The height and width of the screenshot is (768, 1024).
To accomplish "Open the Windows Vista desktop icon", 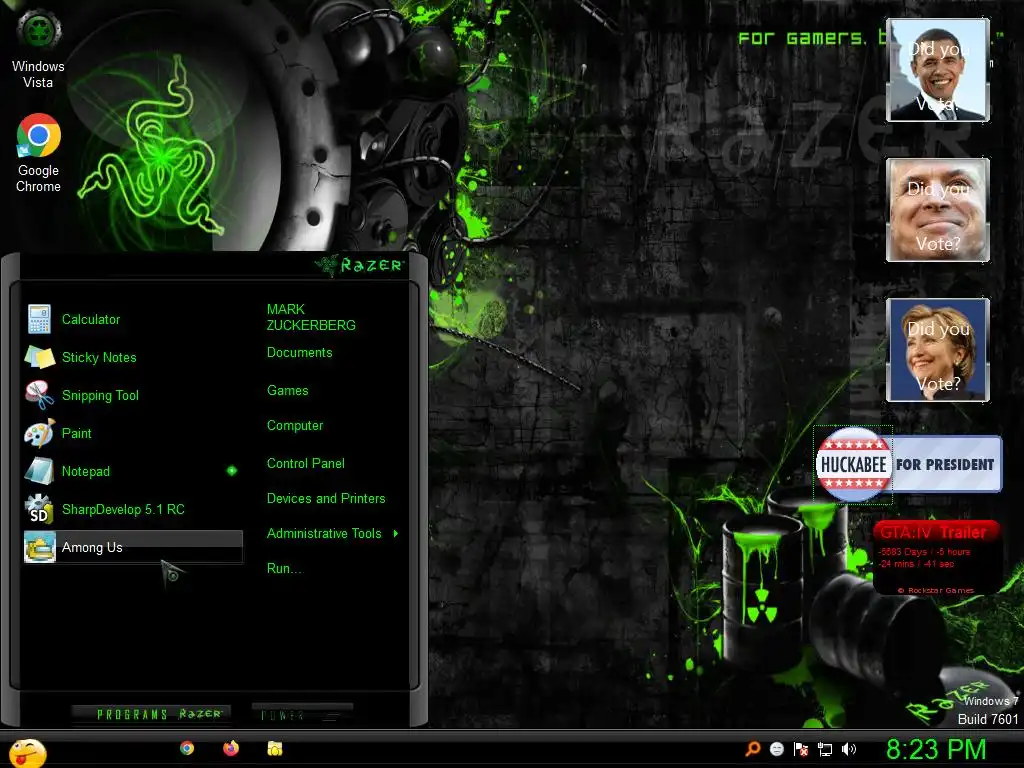I will coord(39,49).
